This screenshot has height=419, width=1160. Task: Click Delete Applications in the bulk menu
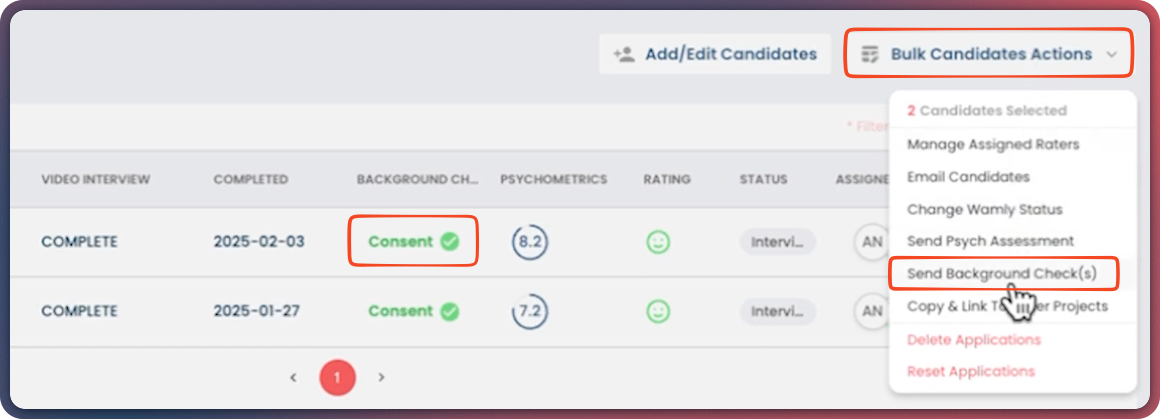[973, 339]
